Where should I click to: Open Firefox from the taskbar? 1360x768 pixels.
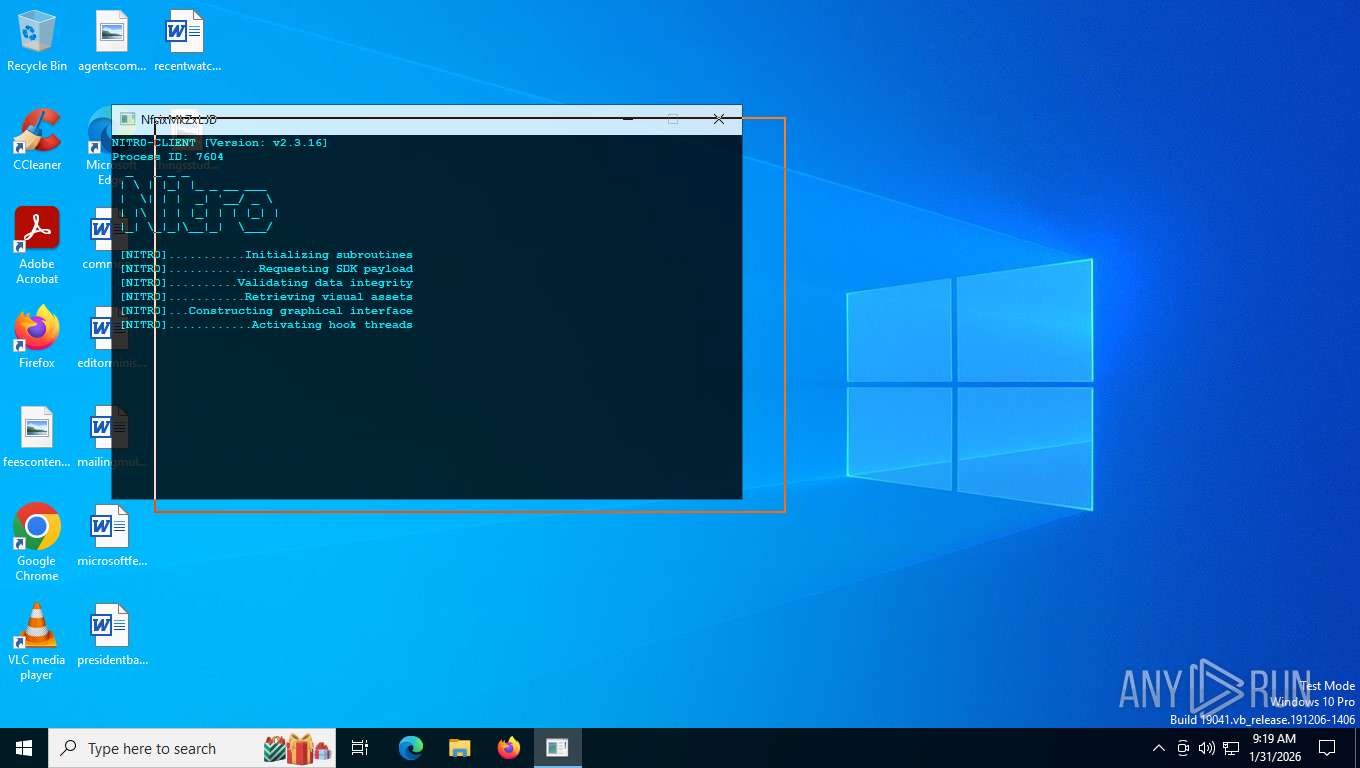pyautogui.click(x=508, y=748)
